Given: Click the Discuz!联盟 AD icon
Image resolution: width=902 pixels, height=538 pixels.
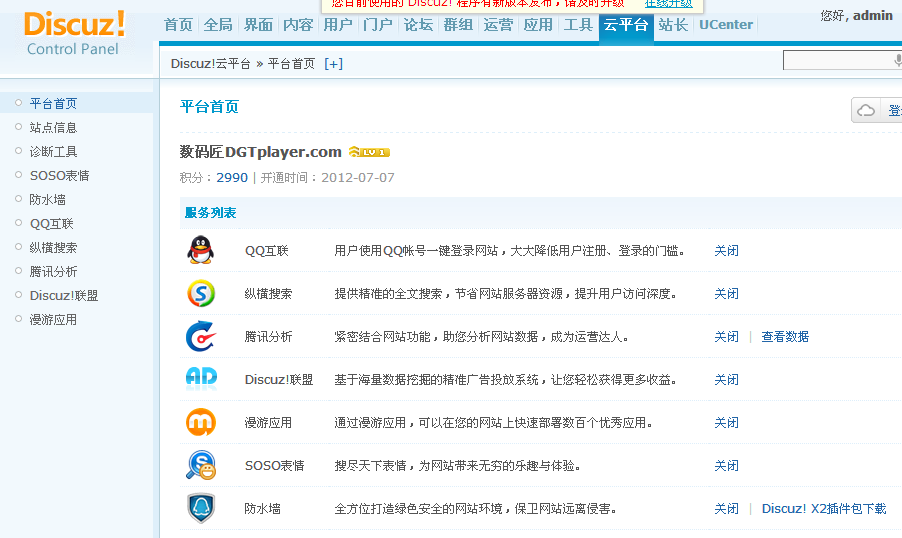Looking at the screenshot, I should (201, 379).
